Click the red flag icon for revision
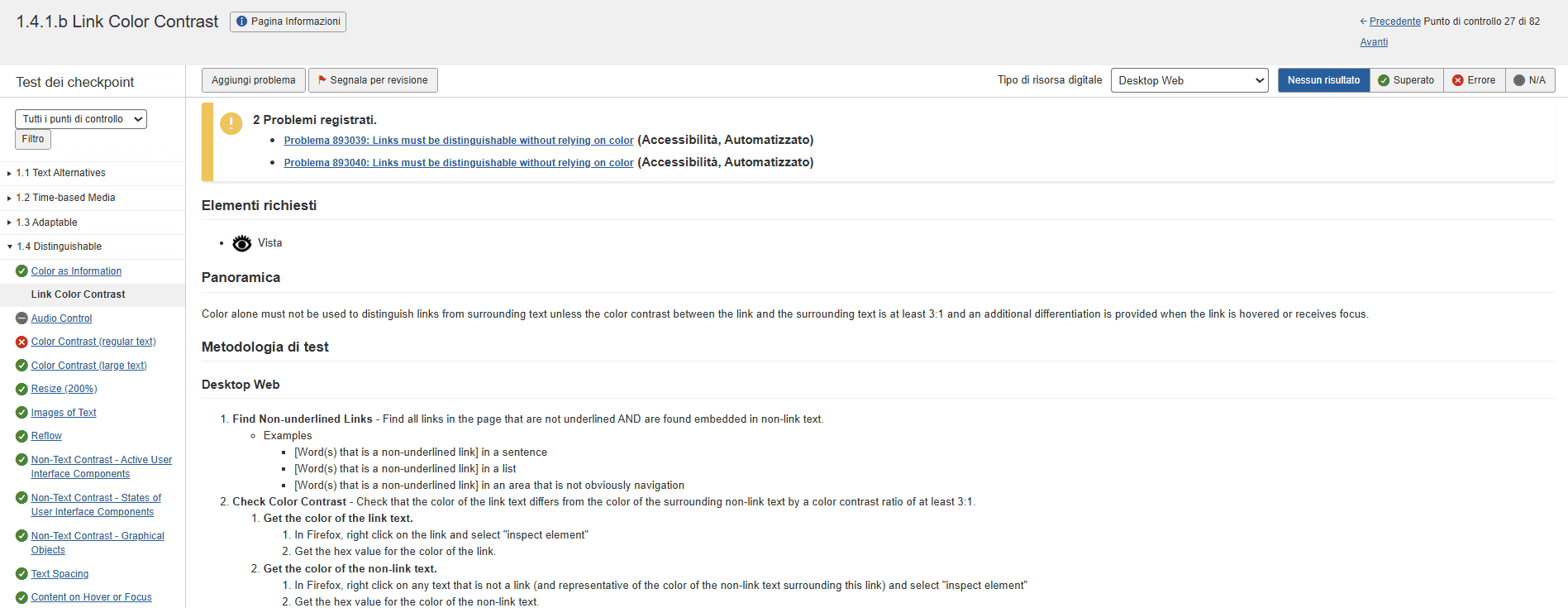The width and height of the screenshot is (1568, 608). [322, 80]
